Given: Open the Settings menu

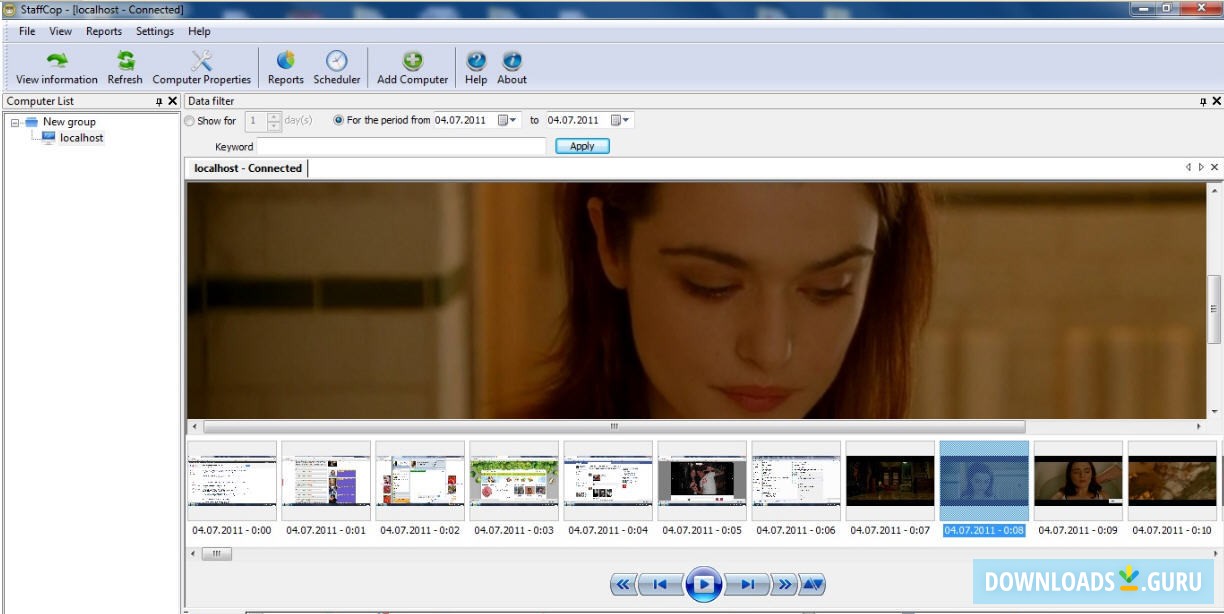Looking at the screenshot, I should [x=155, y=31].
